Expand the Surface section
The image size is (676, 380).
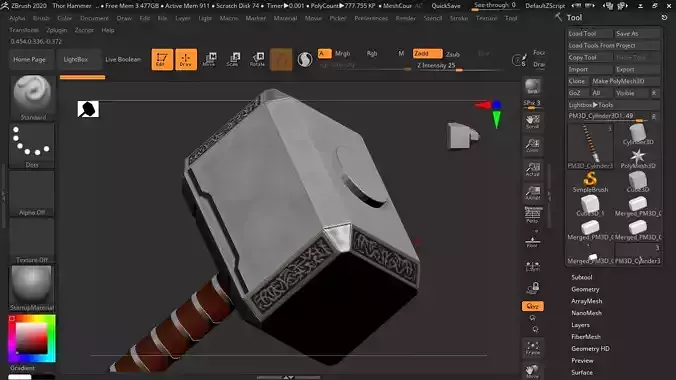(582, 372)
